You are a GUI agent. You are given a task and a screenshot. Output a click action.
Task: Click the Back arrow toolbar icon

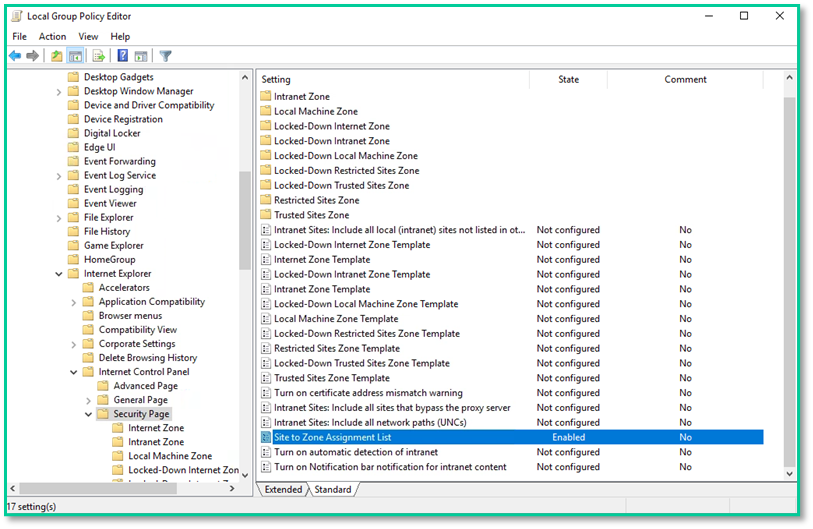(x=16, y=56)
